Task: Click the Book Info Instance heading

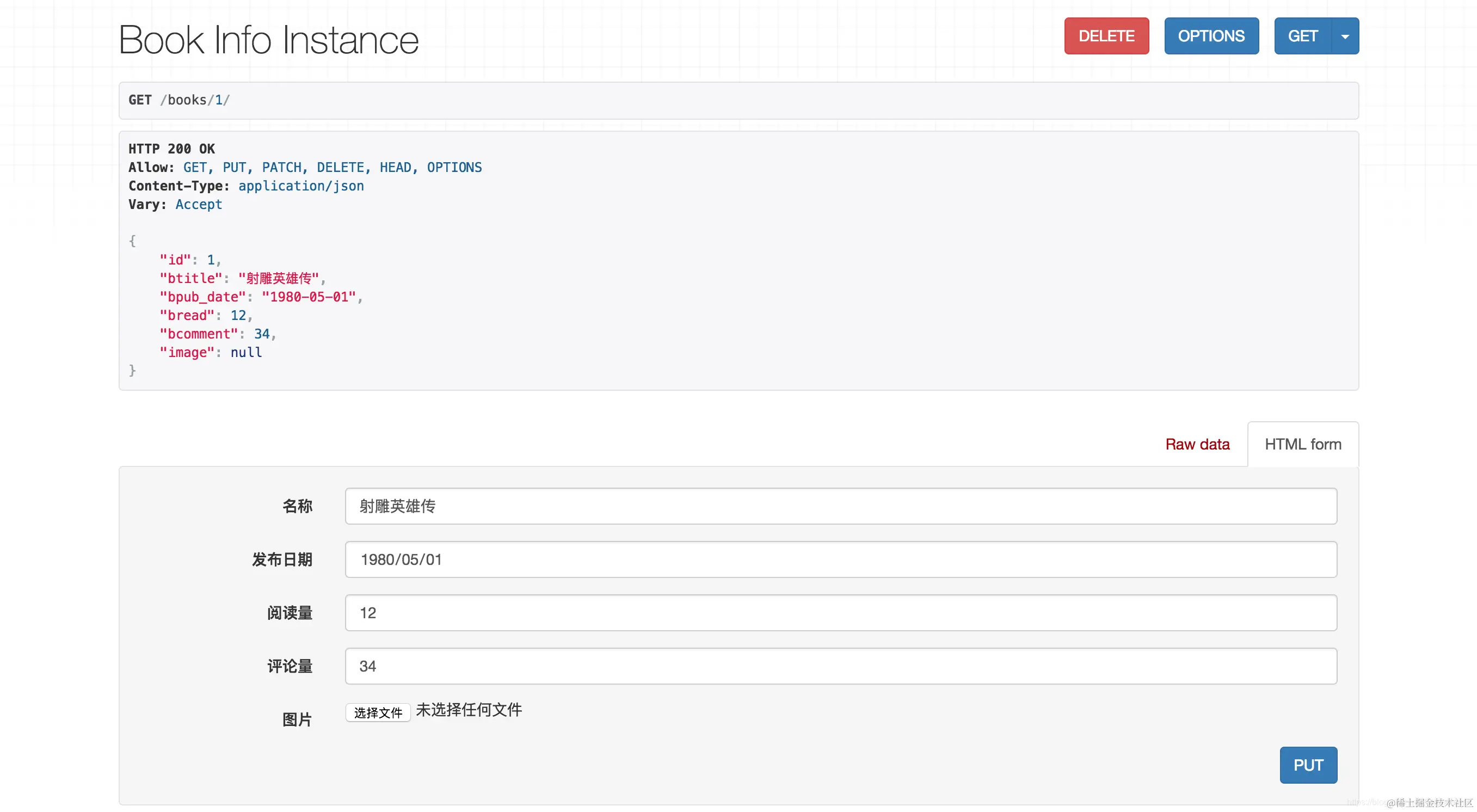Action: [x=268, y=40]
